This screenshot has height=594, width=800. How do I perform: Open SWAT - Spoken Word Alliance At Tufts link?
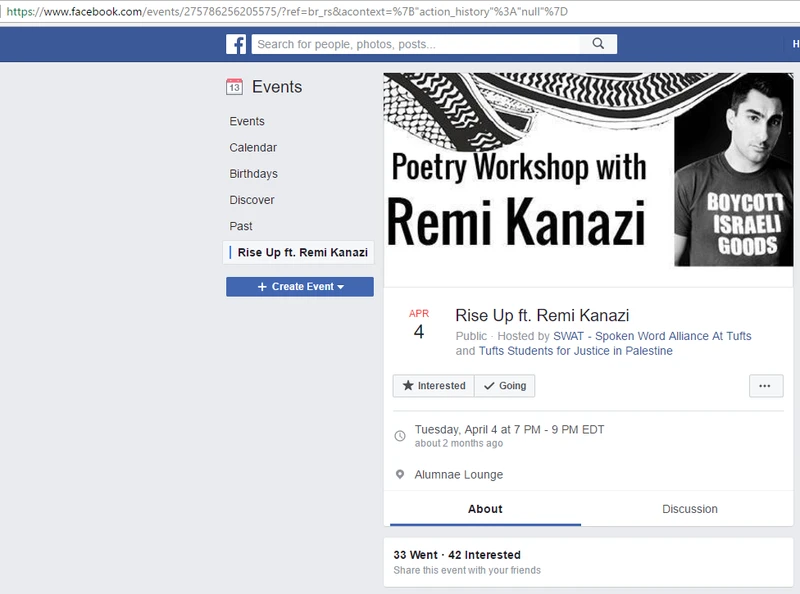tap(652, 336)
